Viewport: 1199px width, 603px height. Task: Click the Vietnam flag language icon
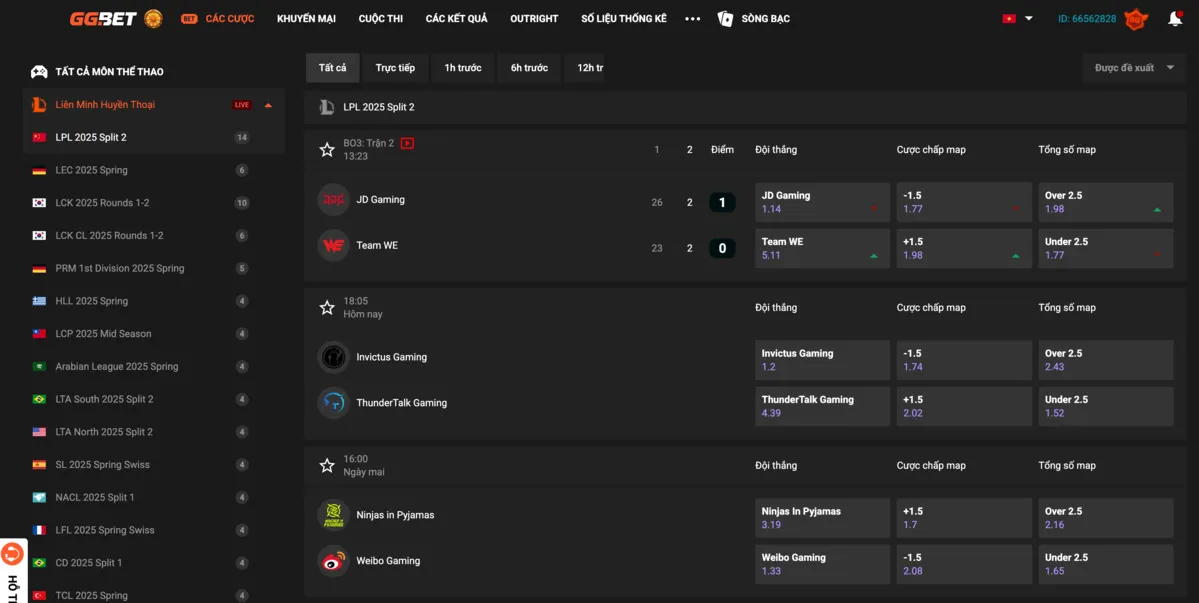tap(1009, 18)
